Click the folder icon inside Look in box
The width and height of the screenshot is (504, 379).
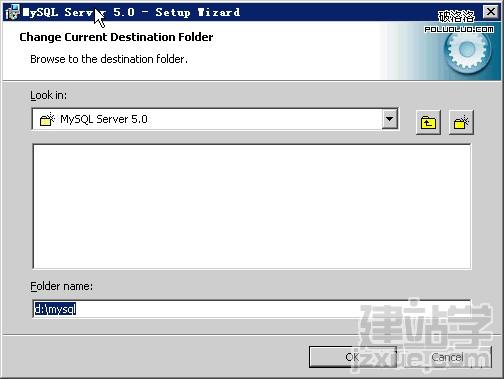[47, 119]
